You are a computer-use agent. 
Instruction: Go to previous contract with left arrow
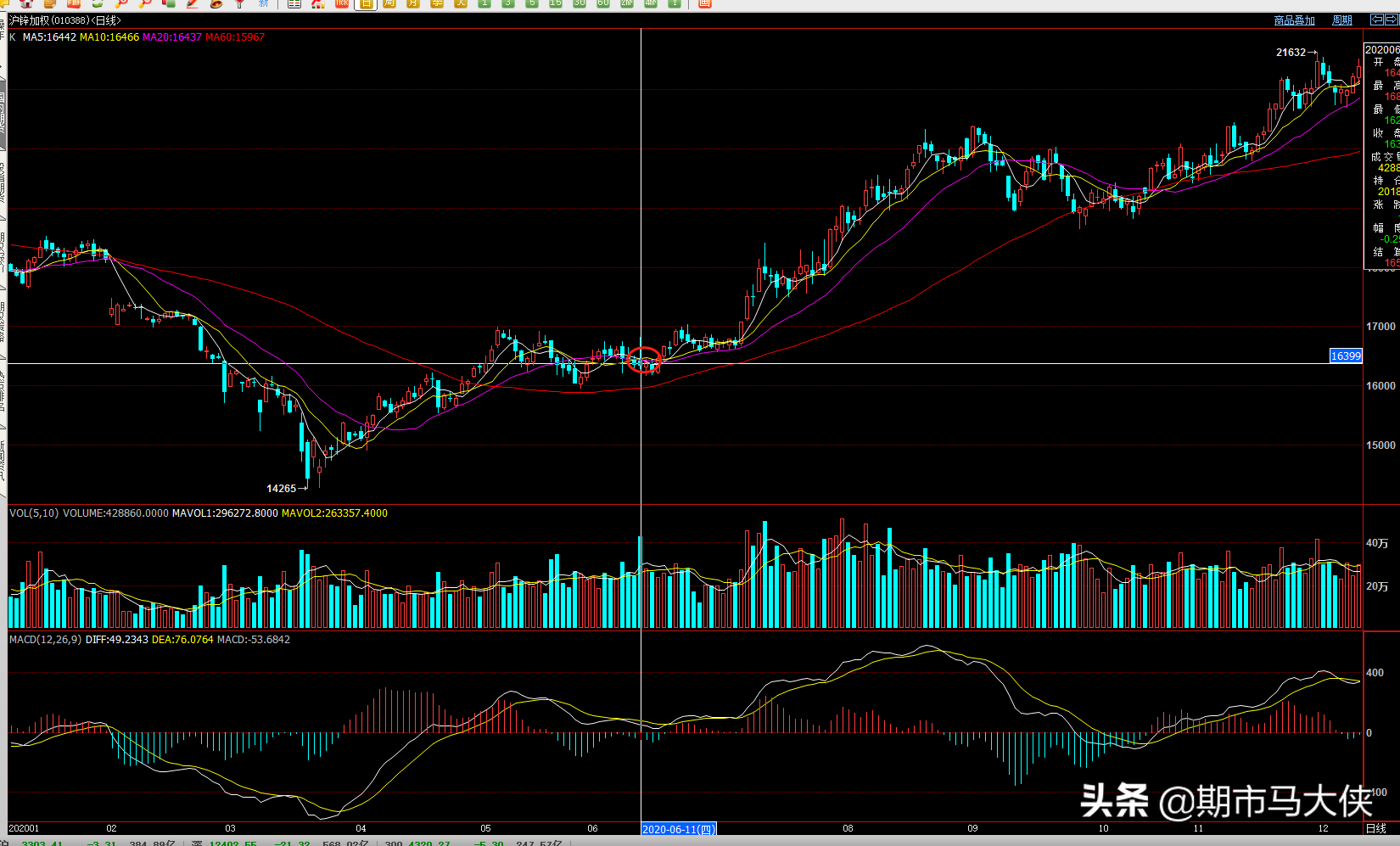click(x=1376, y=20)
